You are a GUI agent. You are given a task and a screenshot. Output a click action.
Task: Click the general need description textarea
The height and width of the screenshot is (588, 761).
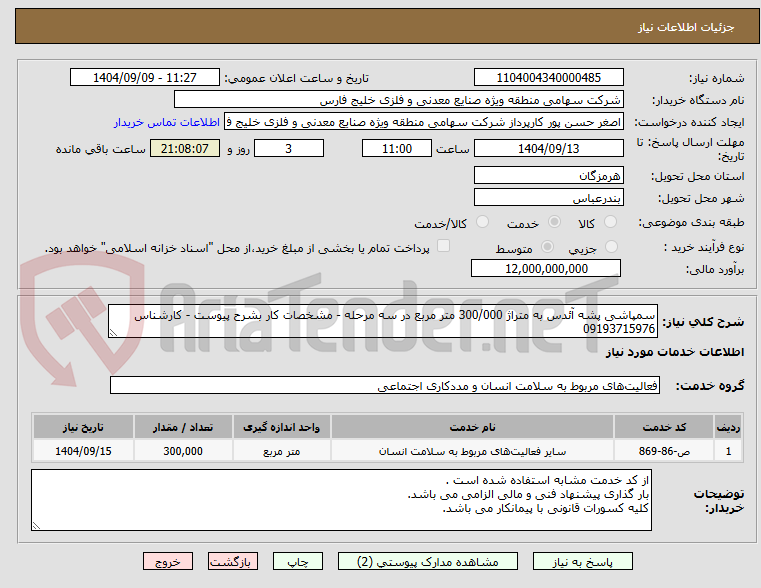[x=382, y=321]
